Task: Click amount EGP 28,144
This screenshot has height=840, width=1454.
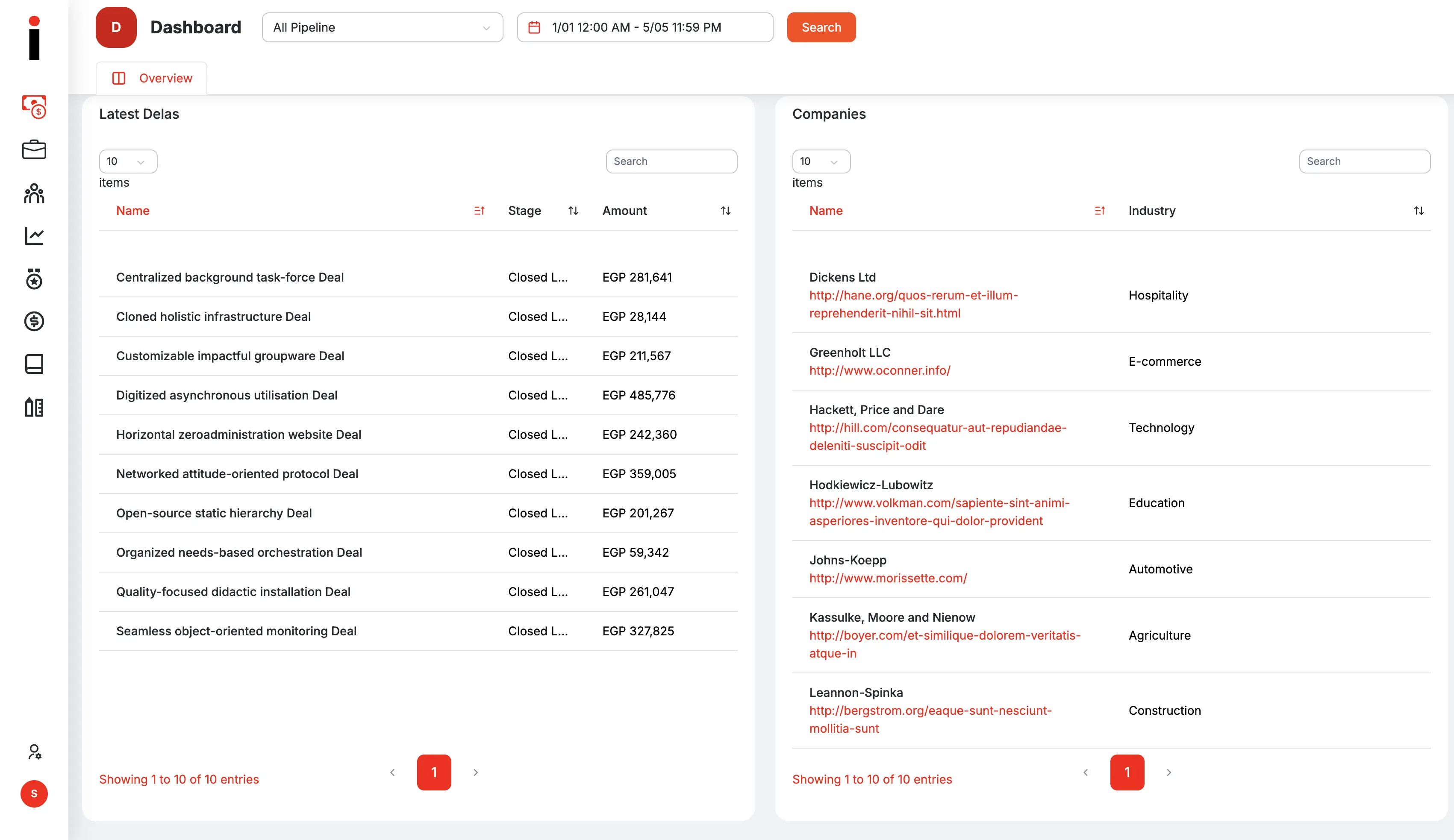Action: point(634,317)
